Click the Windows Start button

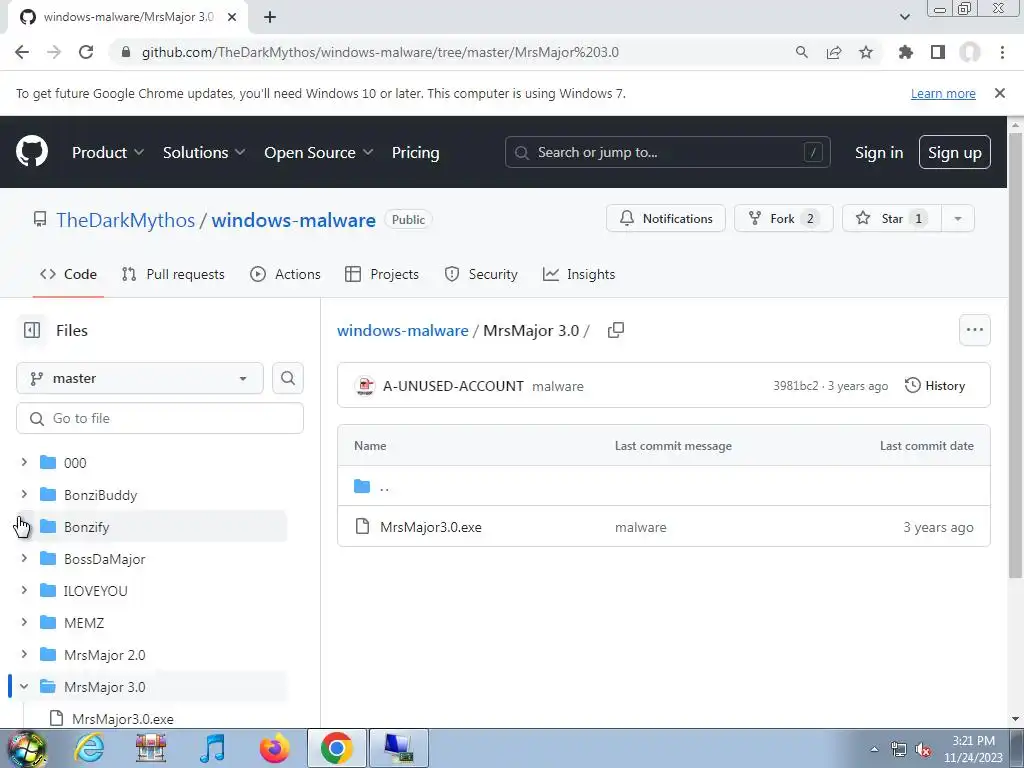26,748
